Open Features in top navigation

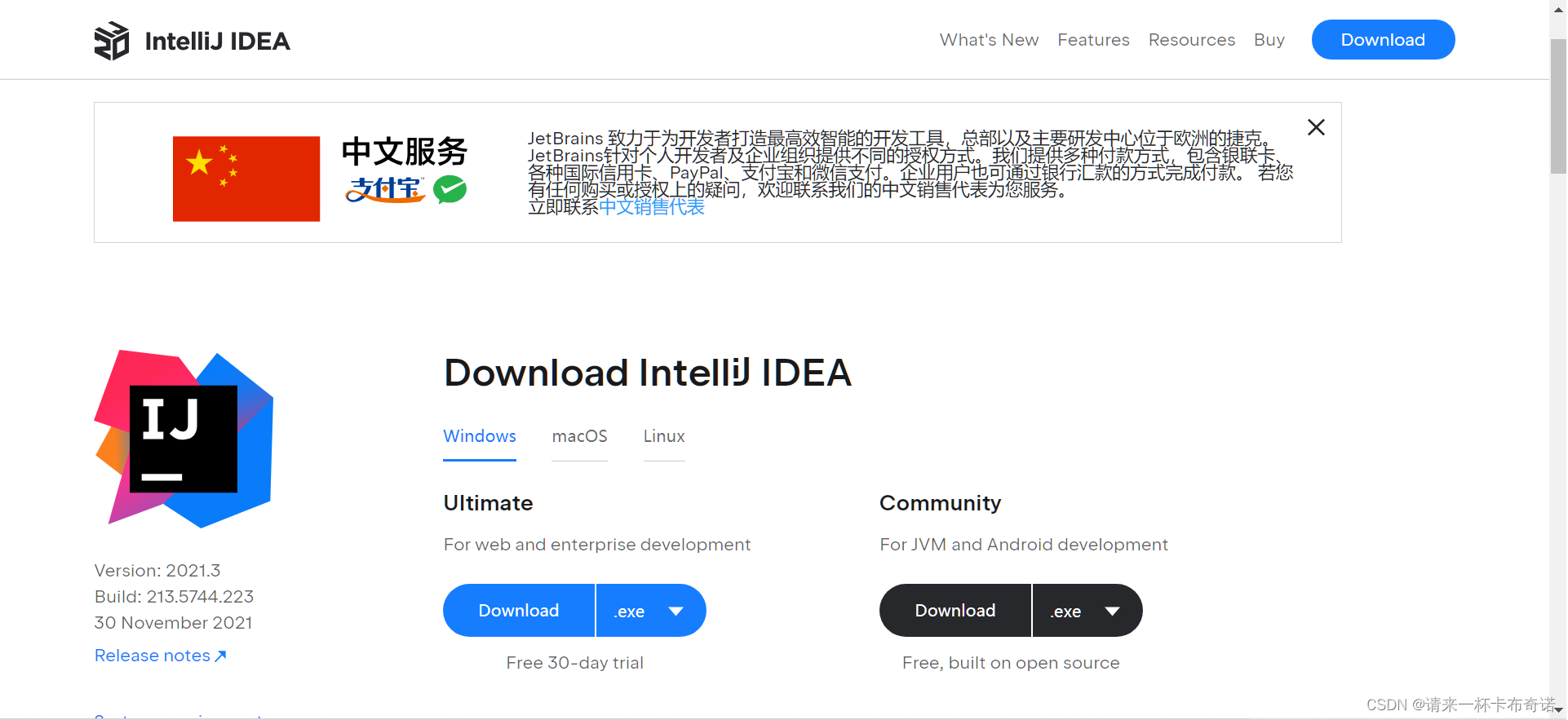[x=1093, y=40]
